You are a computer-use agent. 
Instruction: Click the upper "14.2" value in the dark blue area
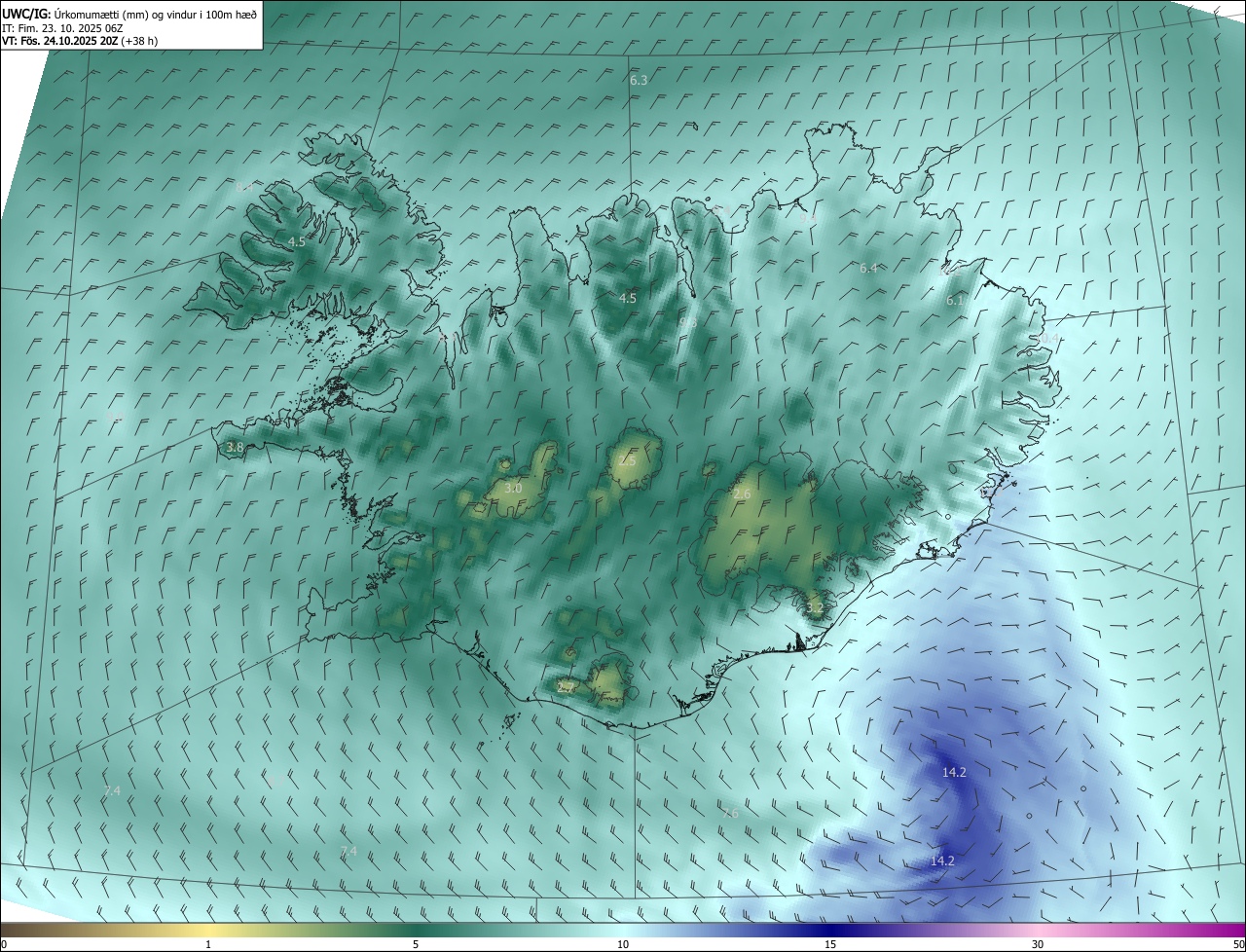(x=954, y=773)
